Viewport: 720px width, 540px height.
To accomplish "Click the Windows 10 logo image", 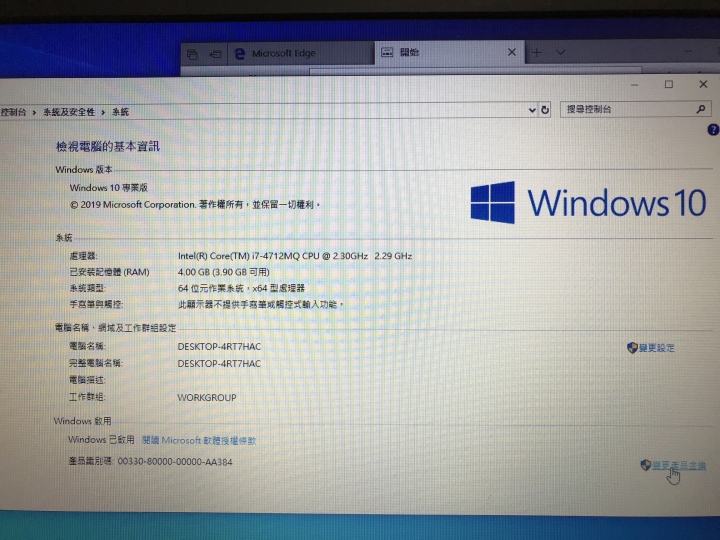I will point(589,202).
